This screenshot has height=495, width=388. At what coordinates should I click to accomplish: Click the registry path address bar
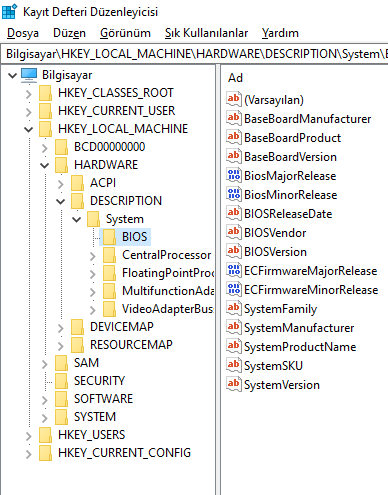point(195,54)
